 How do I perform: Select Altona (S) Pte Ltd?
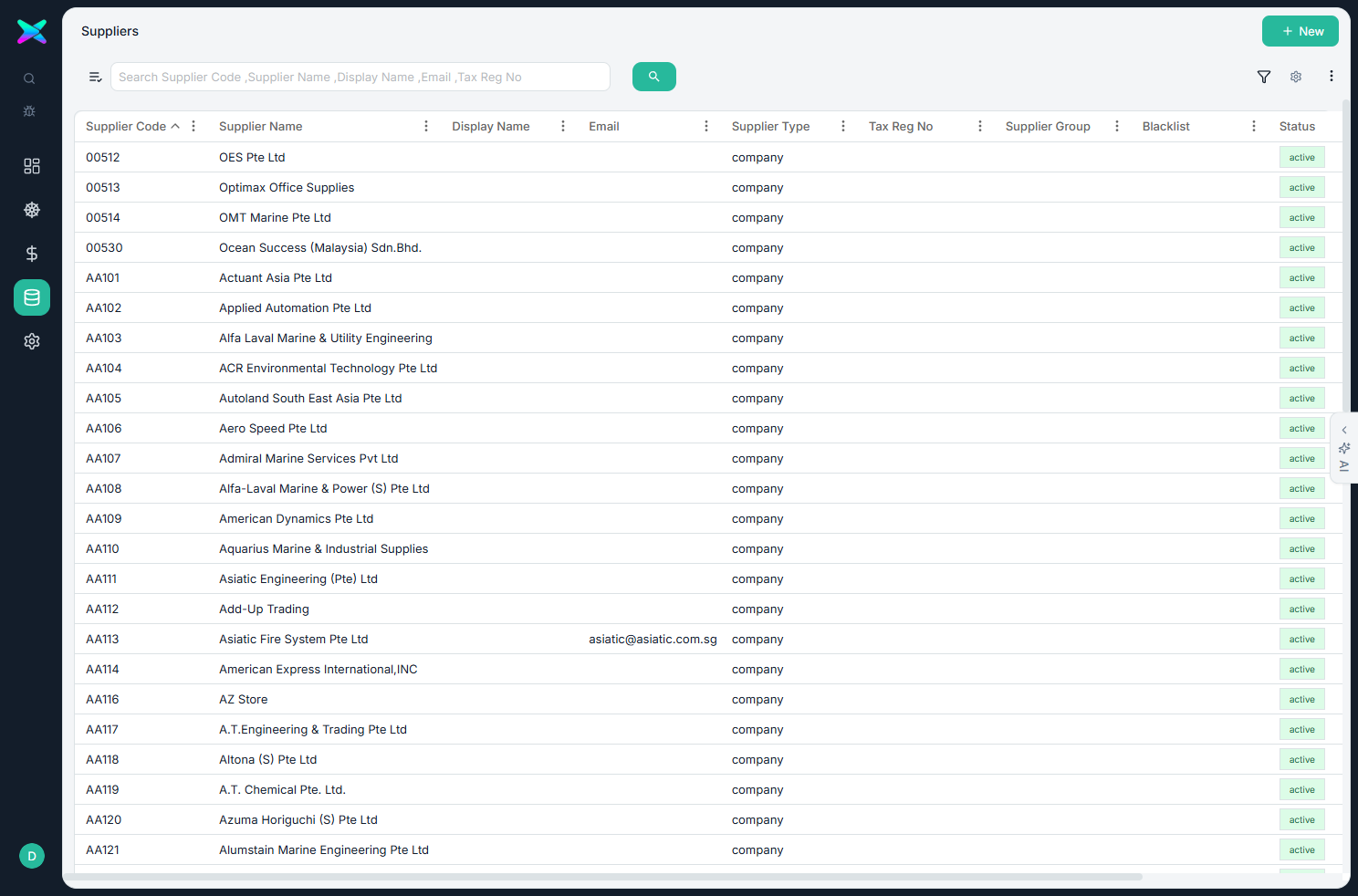pyautogui.click(x=267, y=759)
